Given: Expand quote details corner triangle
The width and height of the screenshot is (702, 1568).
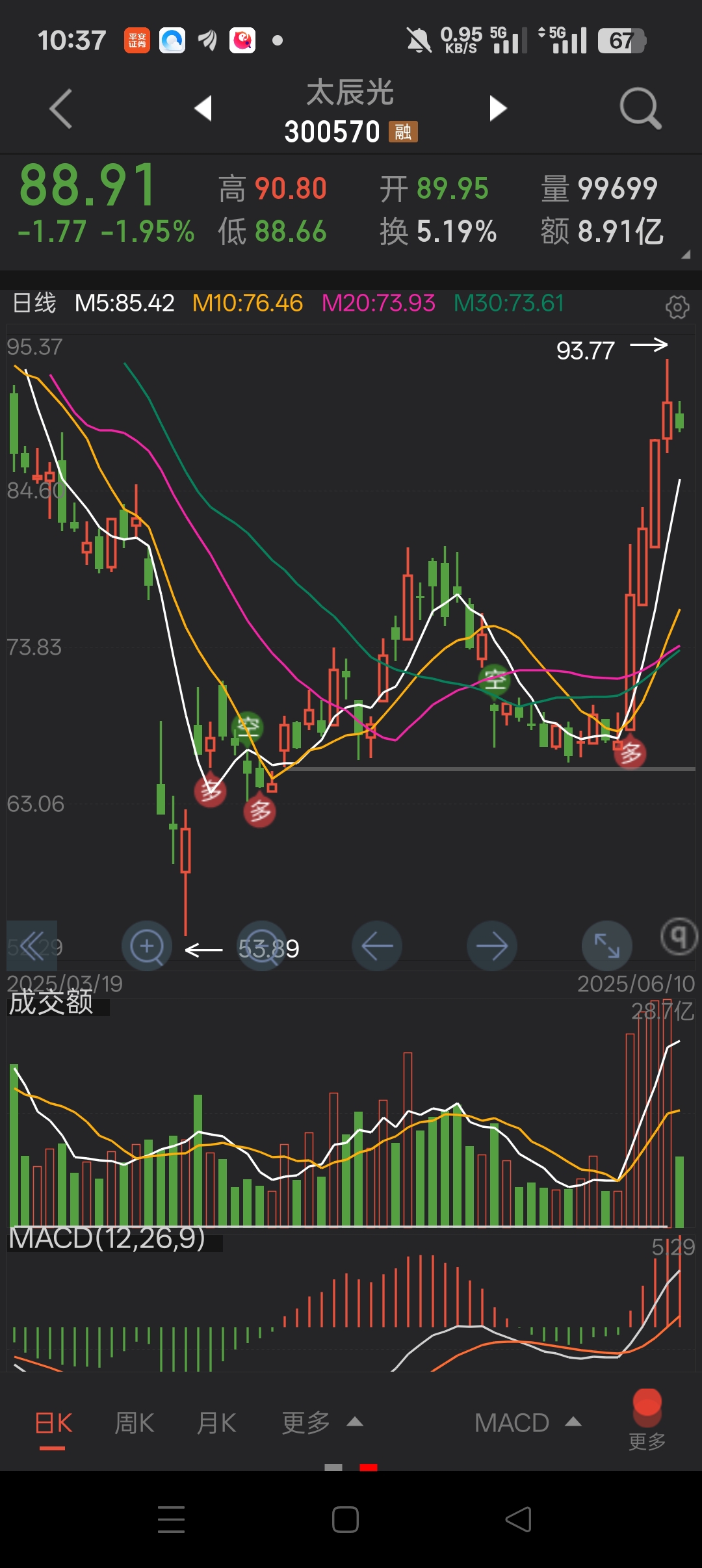Looking at the screenshot, I should coord(686,255).
